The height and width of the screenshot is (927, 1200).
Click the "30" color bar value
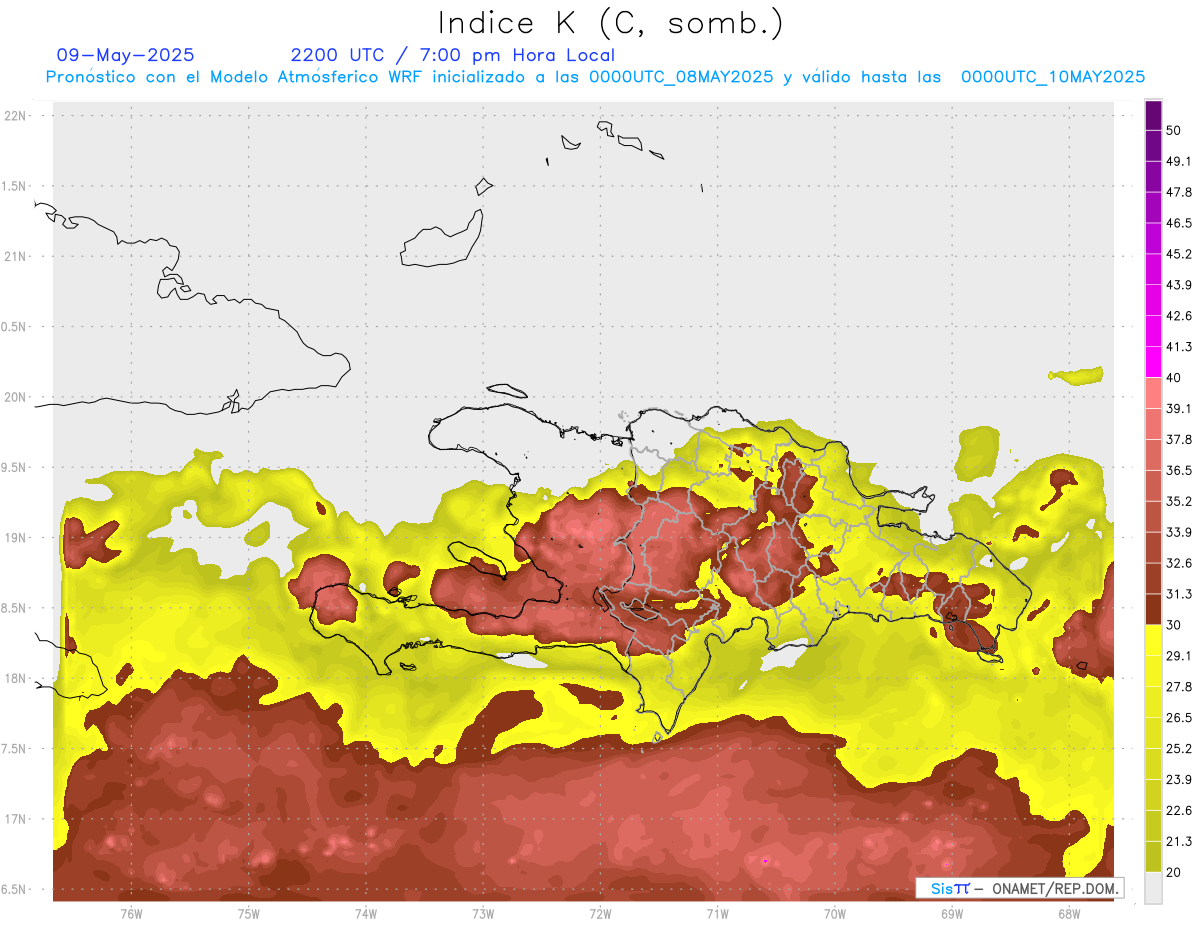pyautogui.click(x=1174, y=625)
